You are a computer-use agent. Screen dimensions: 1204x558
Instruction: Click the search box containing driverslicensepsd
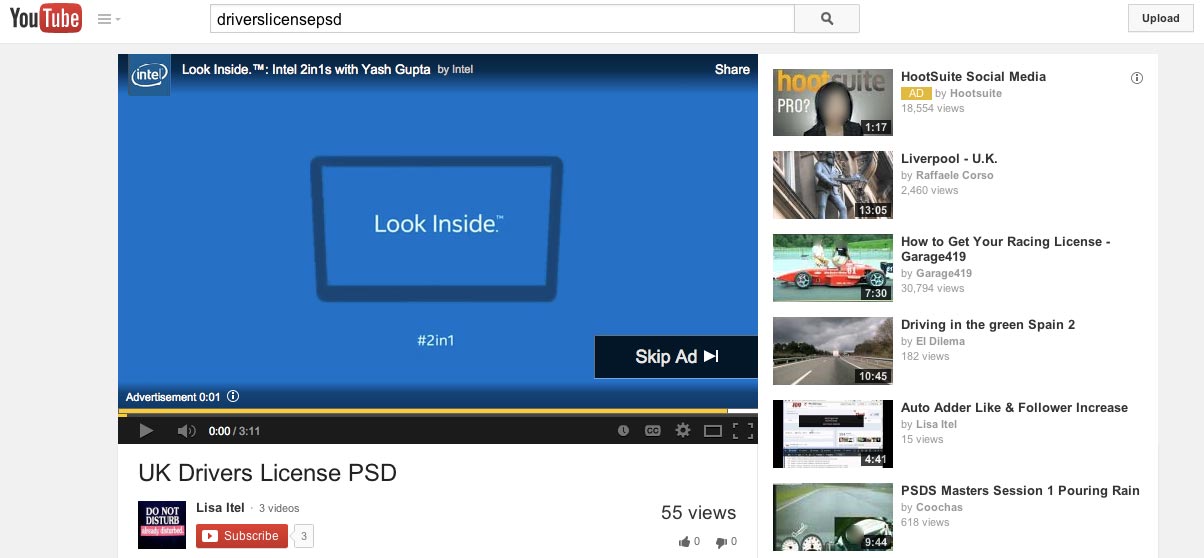coord(501,18)
